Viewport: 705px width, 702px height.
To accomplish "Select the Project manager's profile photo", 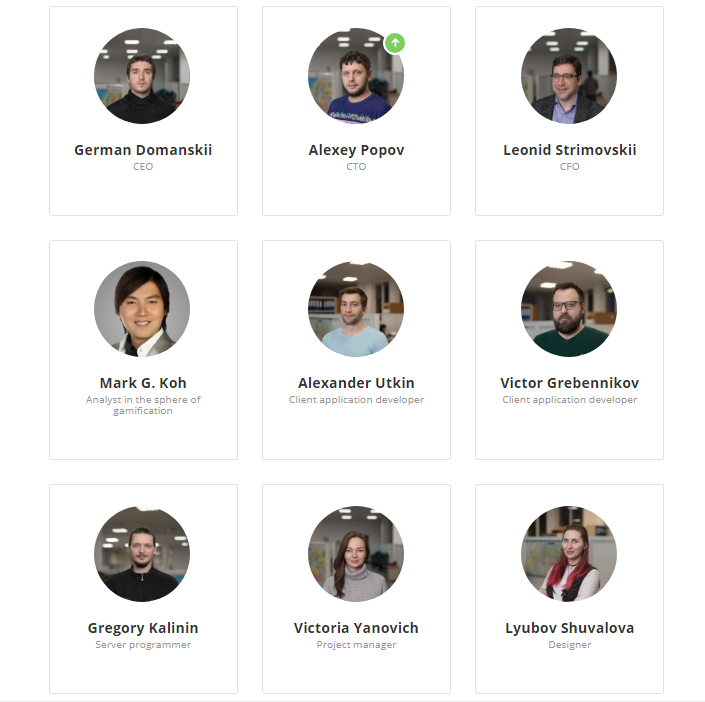I will [x=356, y=554].
